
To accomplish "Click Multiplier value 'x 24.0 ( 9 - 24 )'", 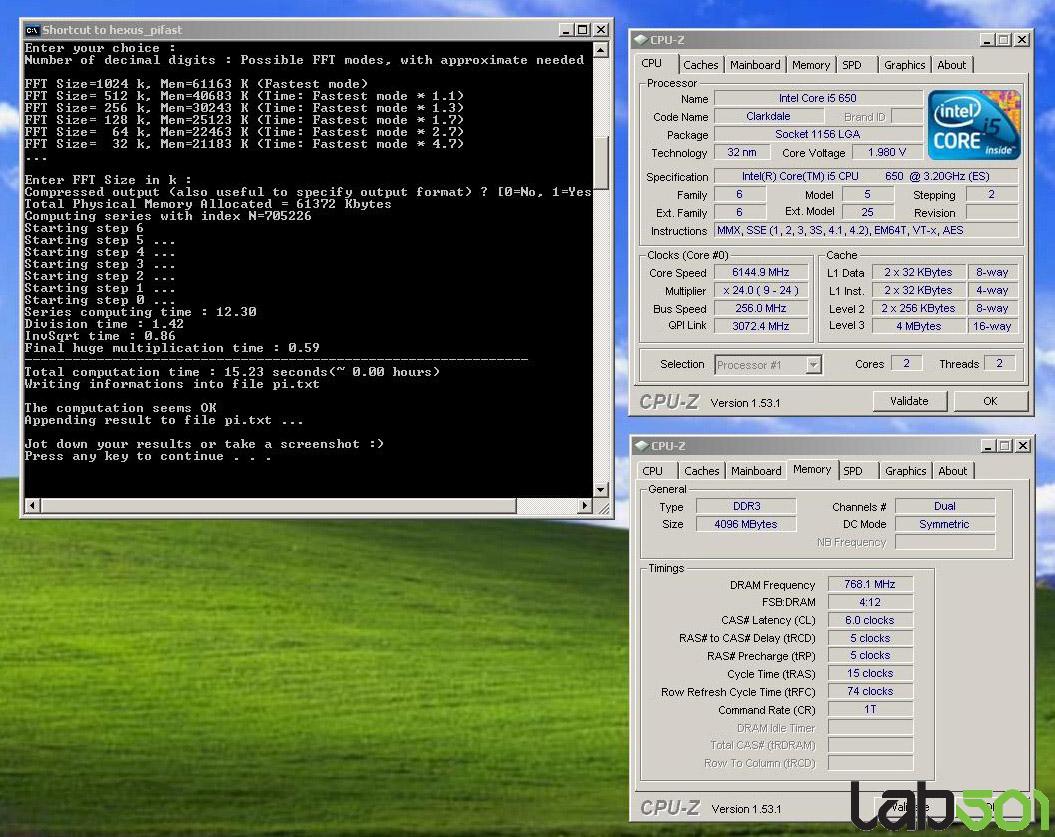I will coord(760,291).
